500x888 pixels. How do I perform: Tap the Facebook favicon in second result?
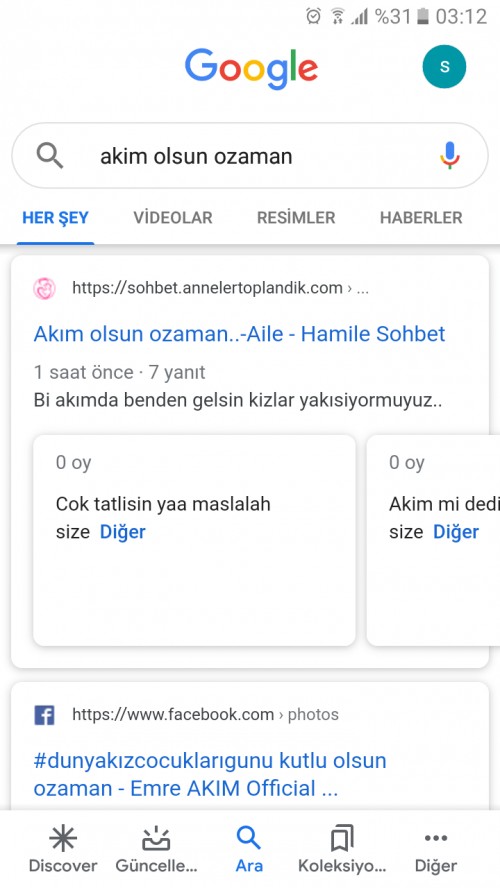(x=44, y=715)
